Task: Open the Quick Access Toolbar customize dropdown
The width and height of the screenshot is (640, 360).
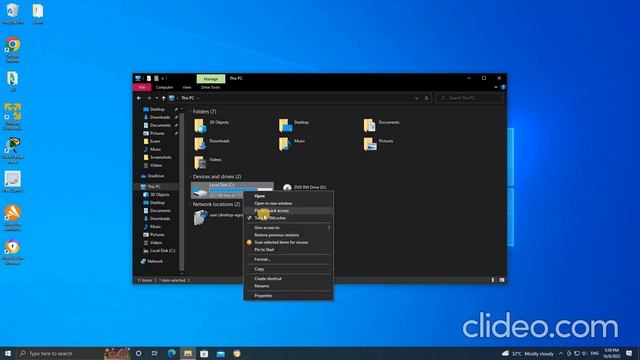Action: click(x=163, y=78)
